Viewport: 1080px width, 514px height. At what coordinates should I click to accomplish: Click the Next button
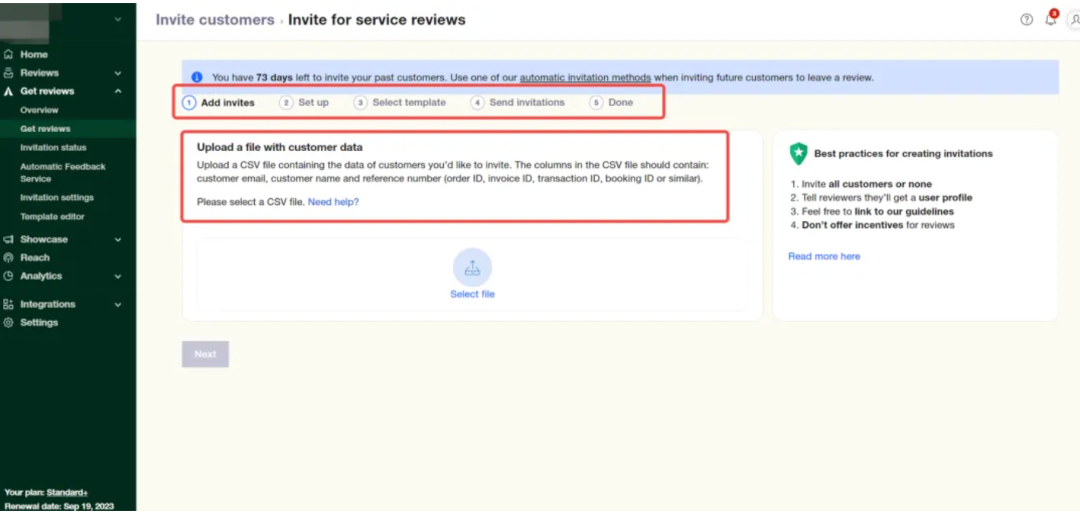pos(205,354)
